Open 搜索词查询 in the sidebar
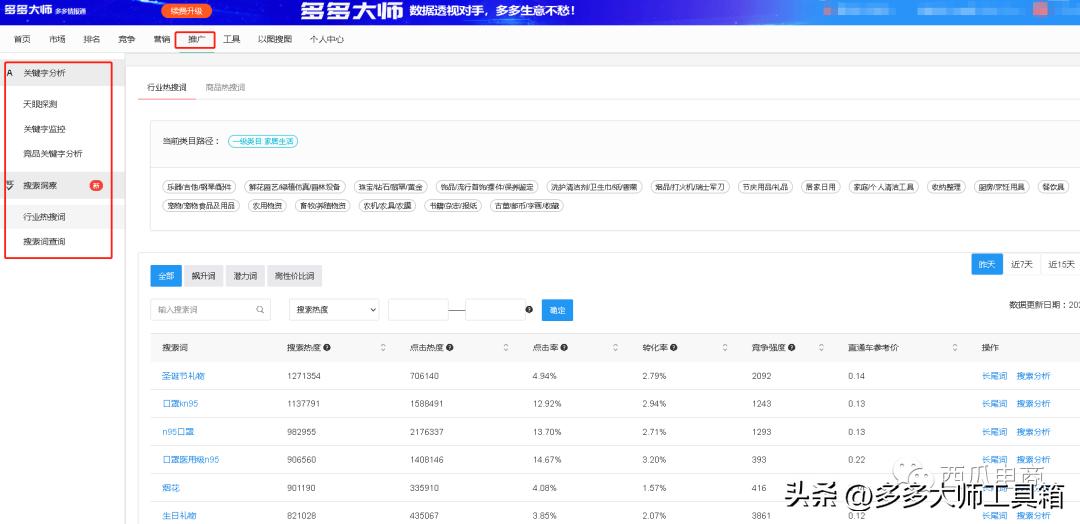The image size is (1080, 524). pyautogui.click(x=44, y=242)
